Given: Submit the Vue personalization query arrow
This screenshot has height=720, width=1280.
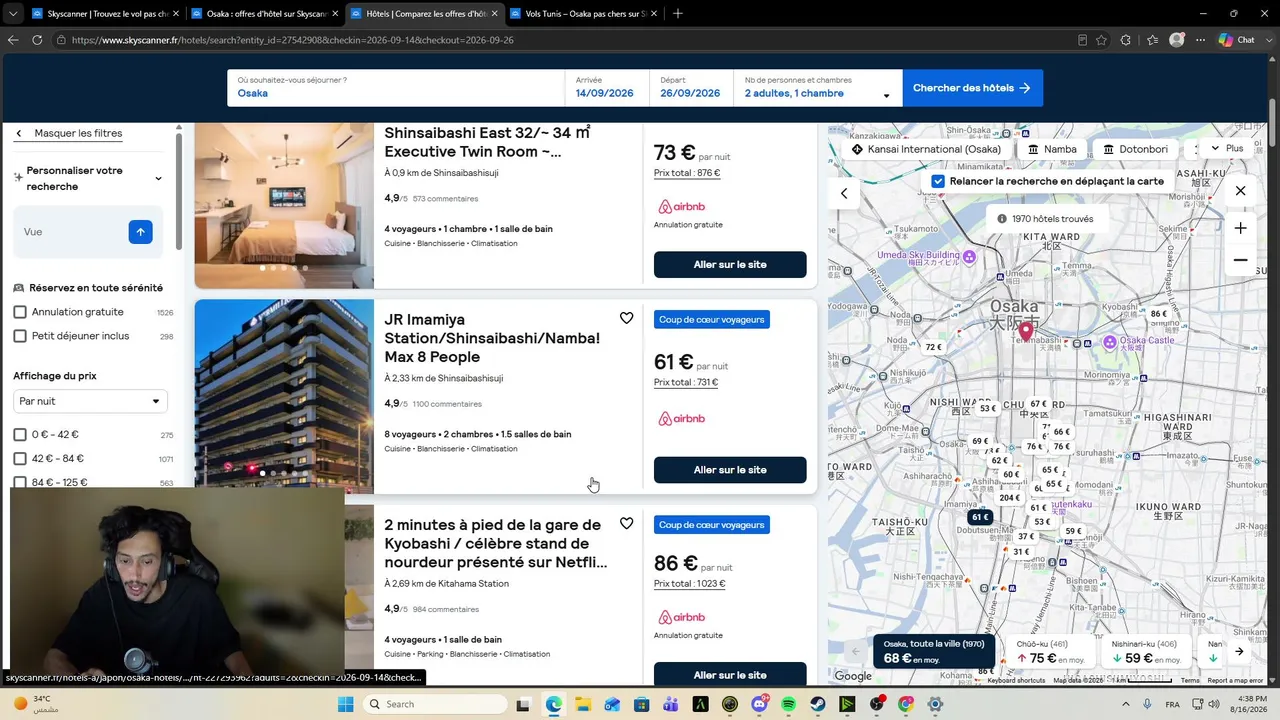Looking at the screenshot, I should tap(140, 231).
